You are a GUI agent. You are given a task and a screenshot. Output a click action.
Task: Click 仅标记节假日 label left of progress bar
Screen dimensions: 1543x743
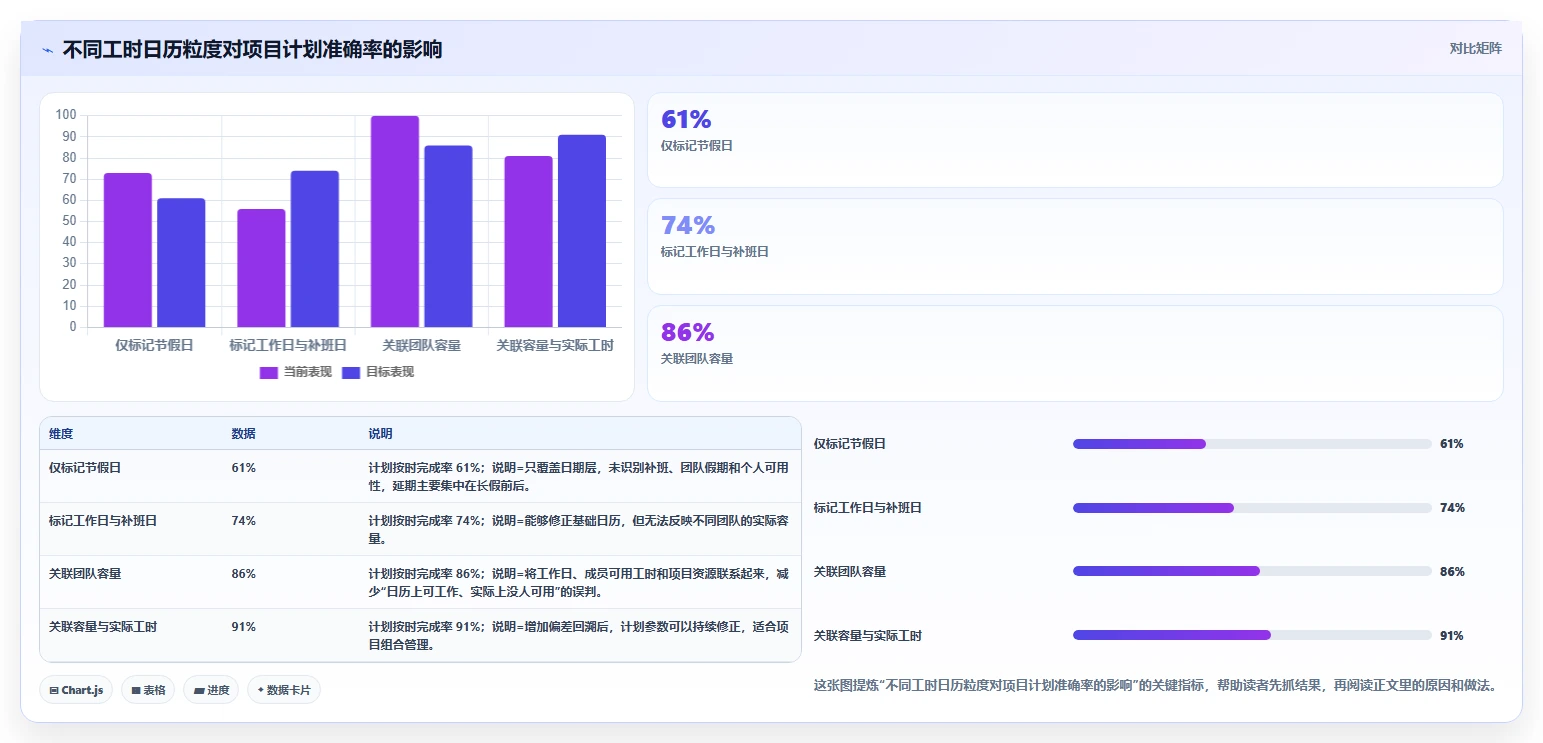coord(850,444)
